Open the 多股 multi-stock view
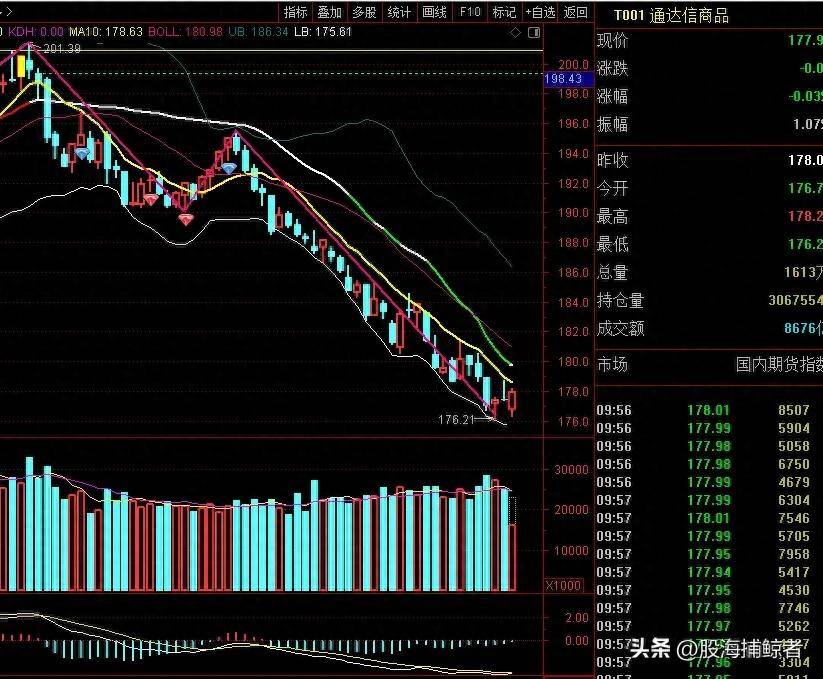The image size is (823, 679). [x=364, y=12]
